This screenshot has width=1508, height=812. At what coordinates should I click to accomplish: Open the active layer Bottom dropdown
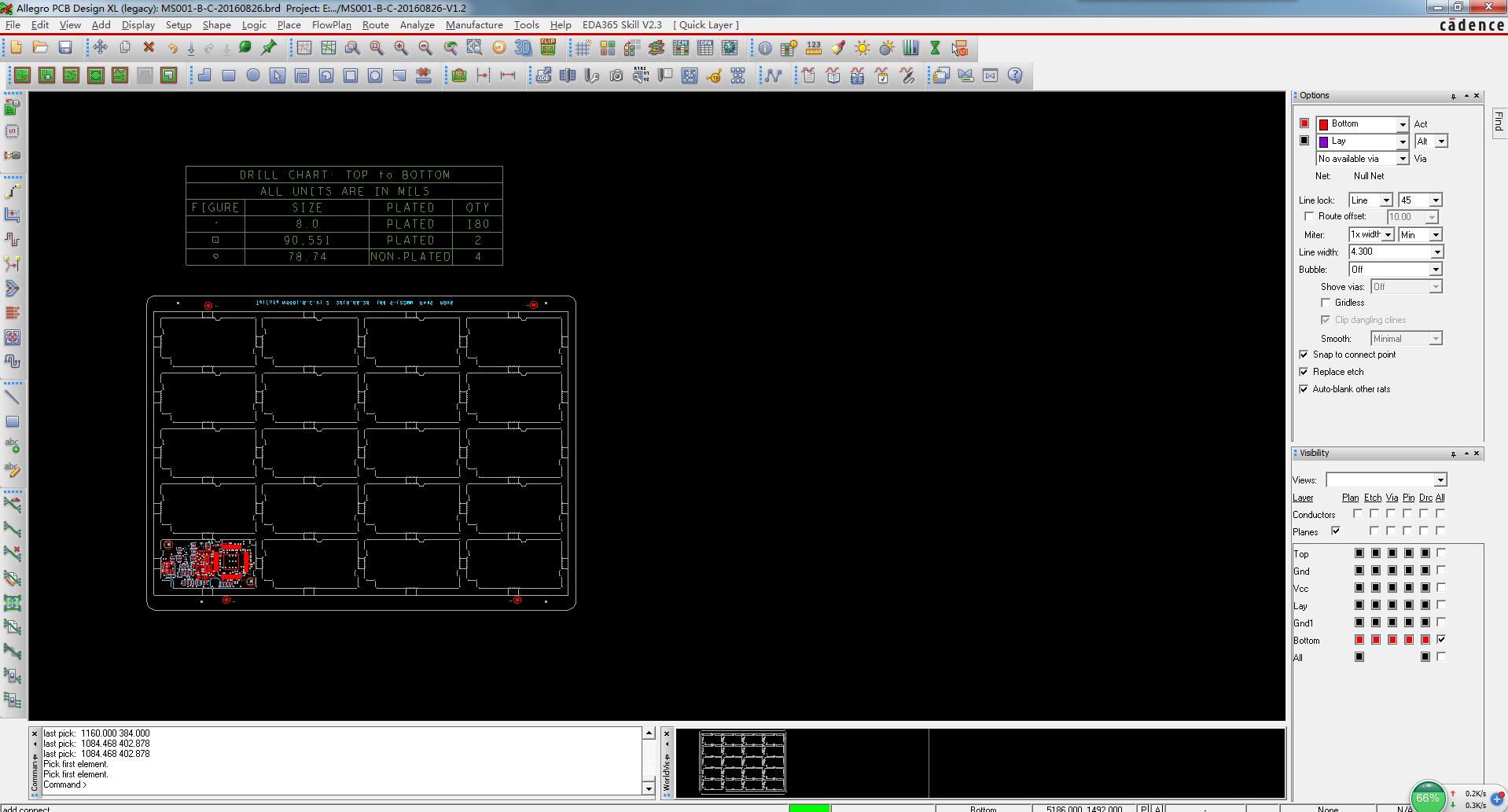[1402, 124]
